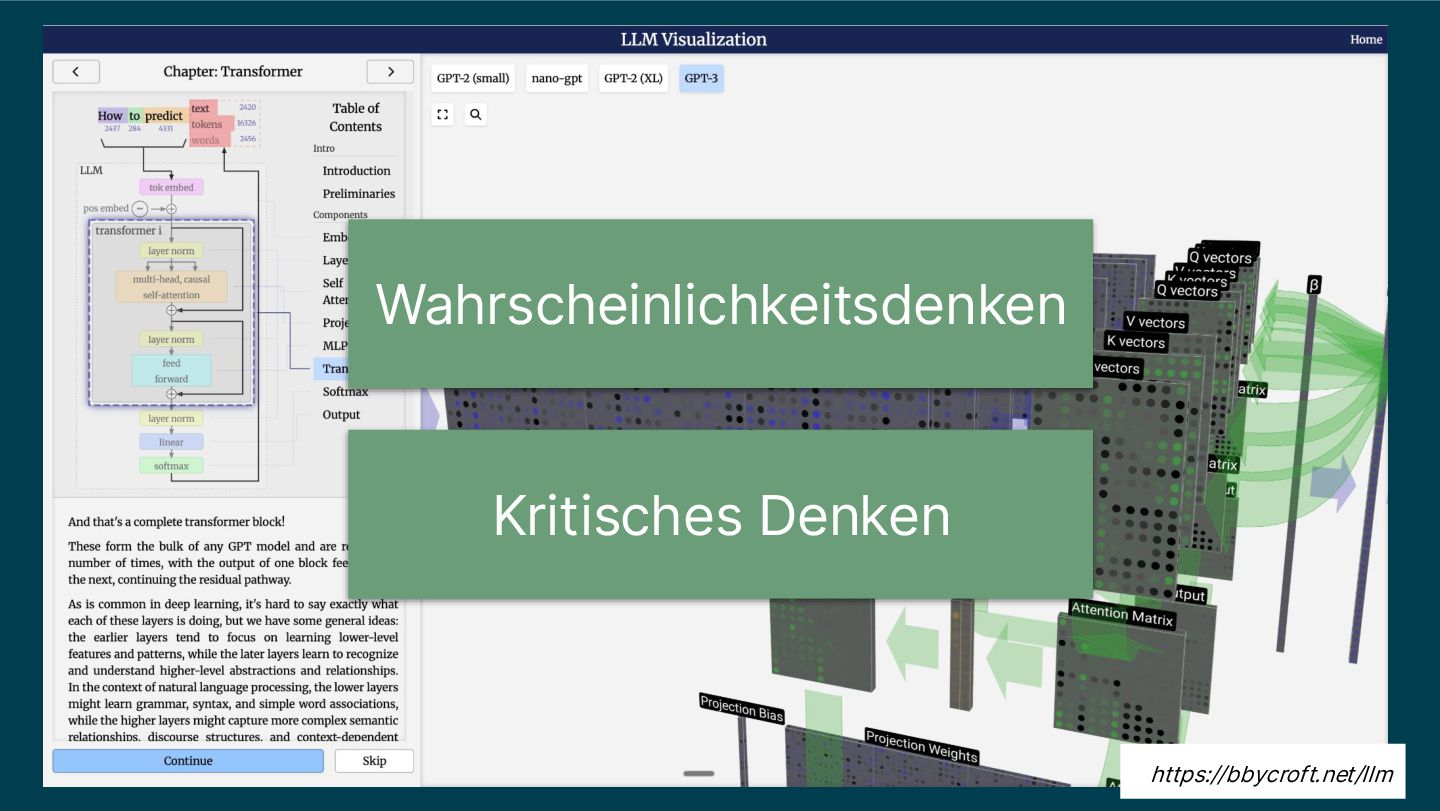The width and height of the screenshot is (1440, 811).
Task: Click the pos embed label
Action: (106, 208)
